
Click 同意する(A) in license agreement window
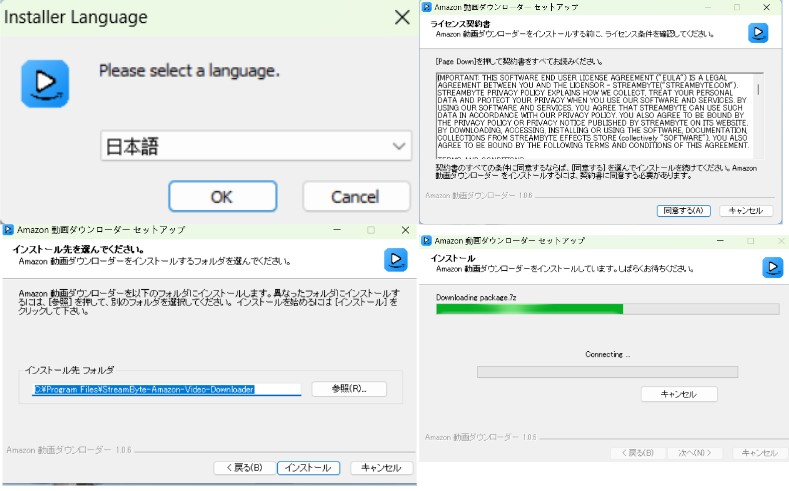pyautogui.click(x=683, y=211)
